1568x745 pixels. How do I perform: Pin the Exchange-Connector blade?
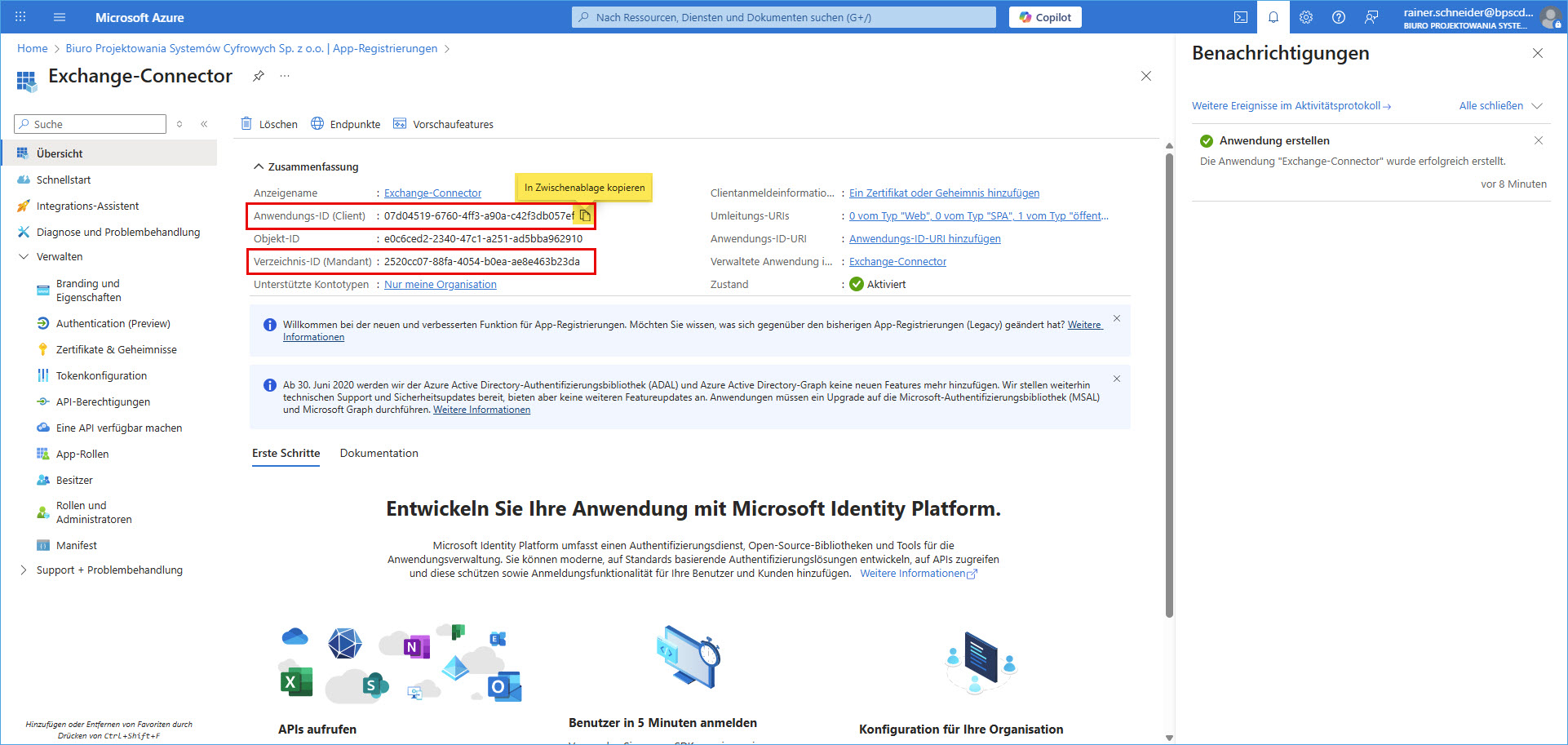(259, 76)
